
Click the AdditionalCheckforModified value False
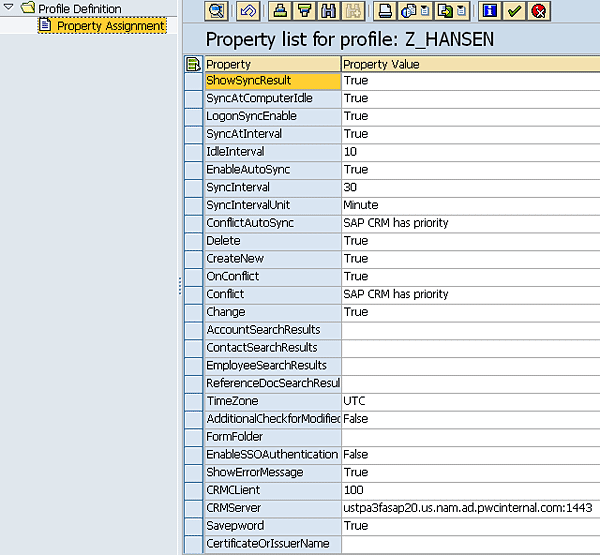tap(471, 419)
